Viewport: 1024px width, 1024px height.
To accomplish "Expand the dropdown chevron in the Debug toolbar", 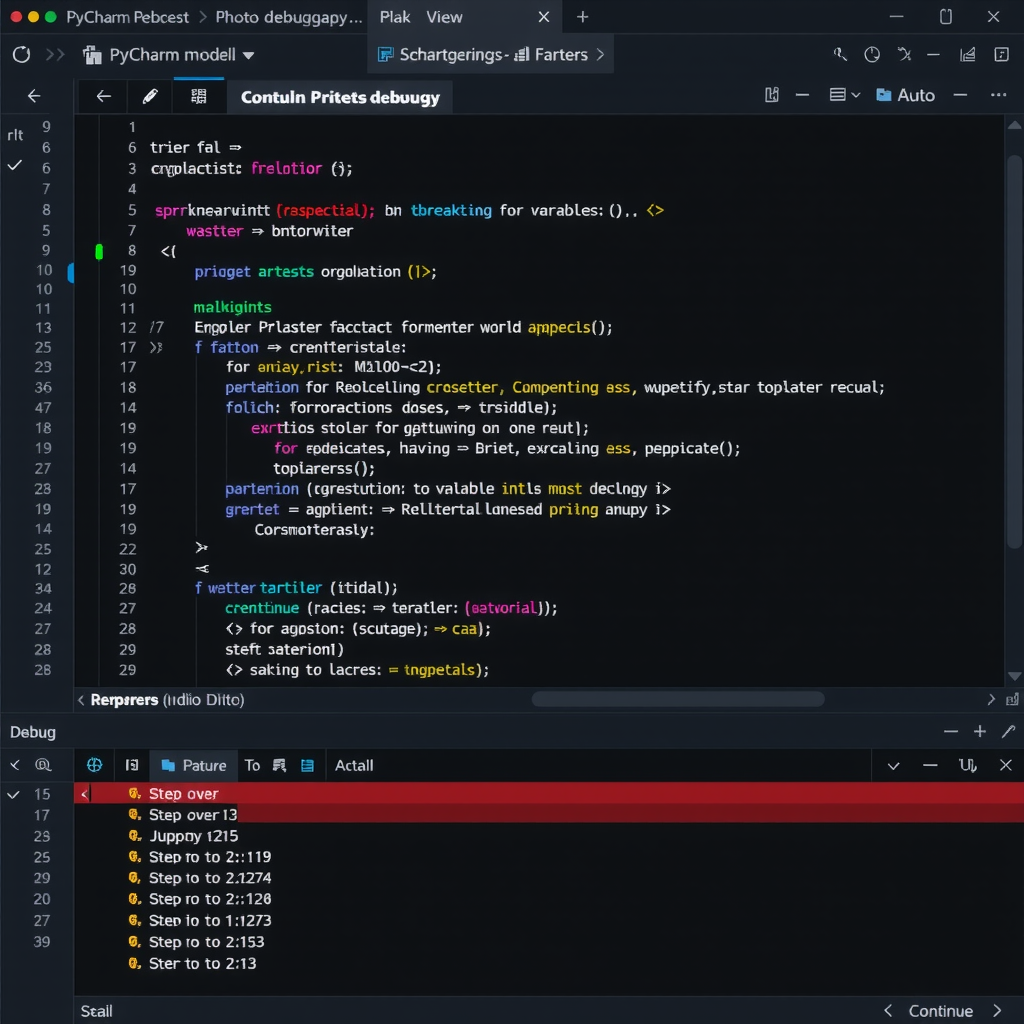I will click(x=892, y=764).
